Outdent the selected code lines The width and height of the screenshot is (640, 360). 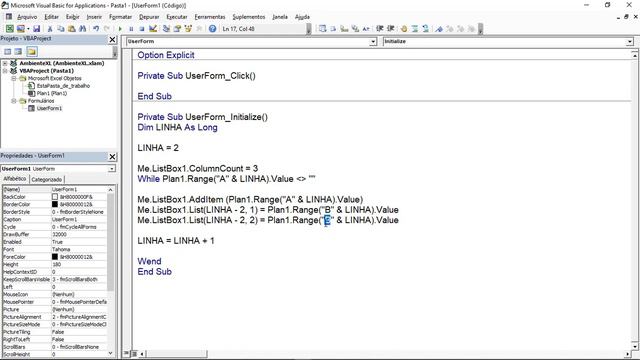(x=391, y=29)
